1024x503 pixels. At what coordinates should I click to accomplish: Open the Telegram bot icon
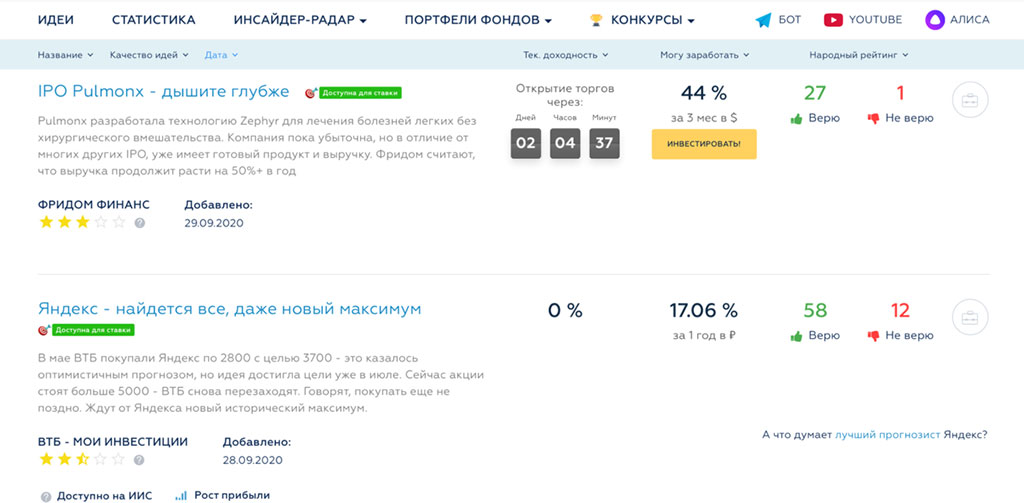point(764,20)
